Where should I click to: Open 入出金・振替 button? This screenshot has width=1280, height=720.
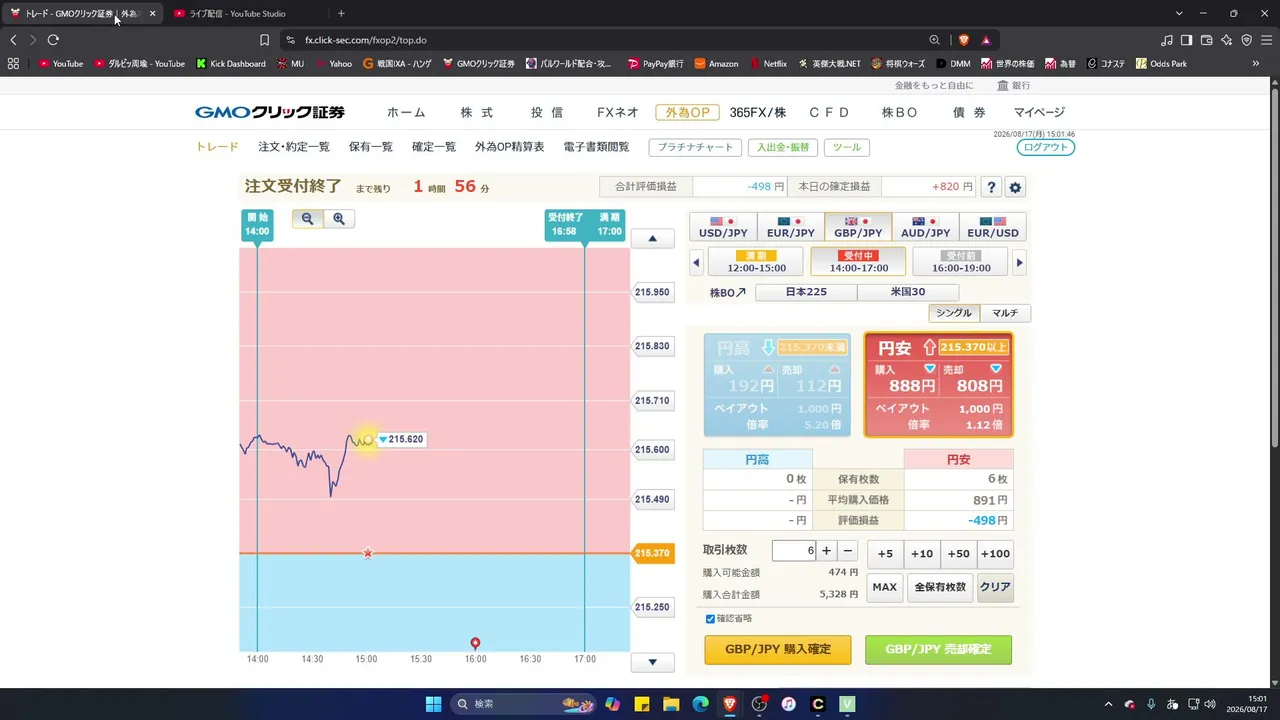coord(784,147)
